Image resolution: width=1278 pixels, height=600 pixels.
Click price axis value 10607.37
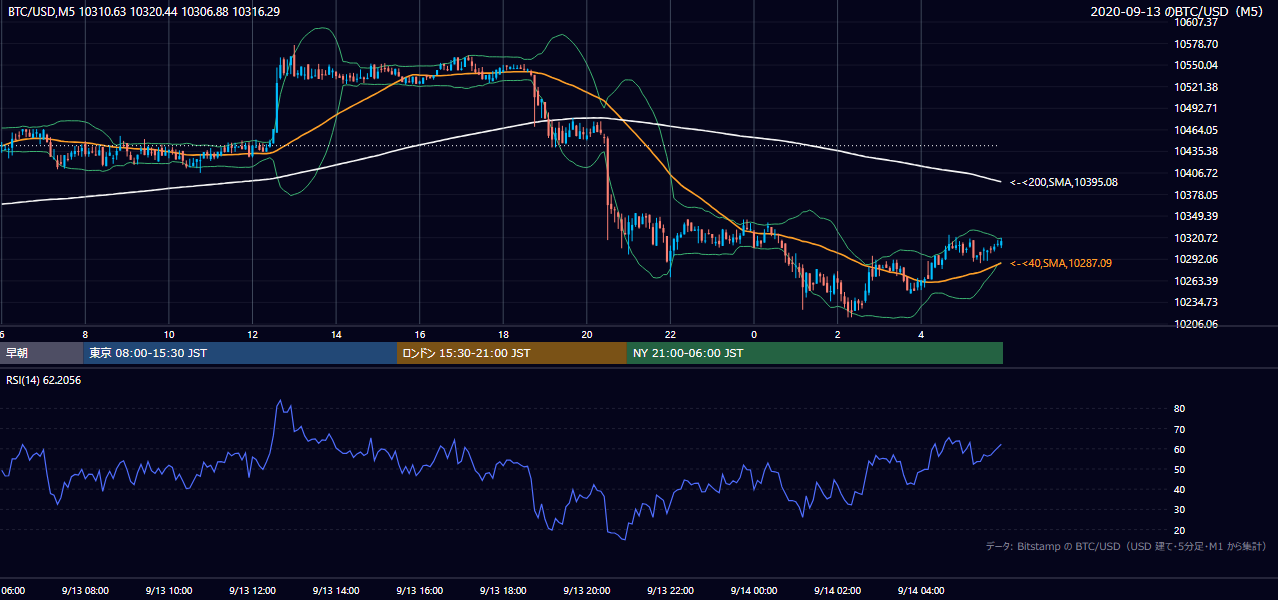pyautogui.click(x=1196, y=22)
